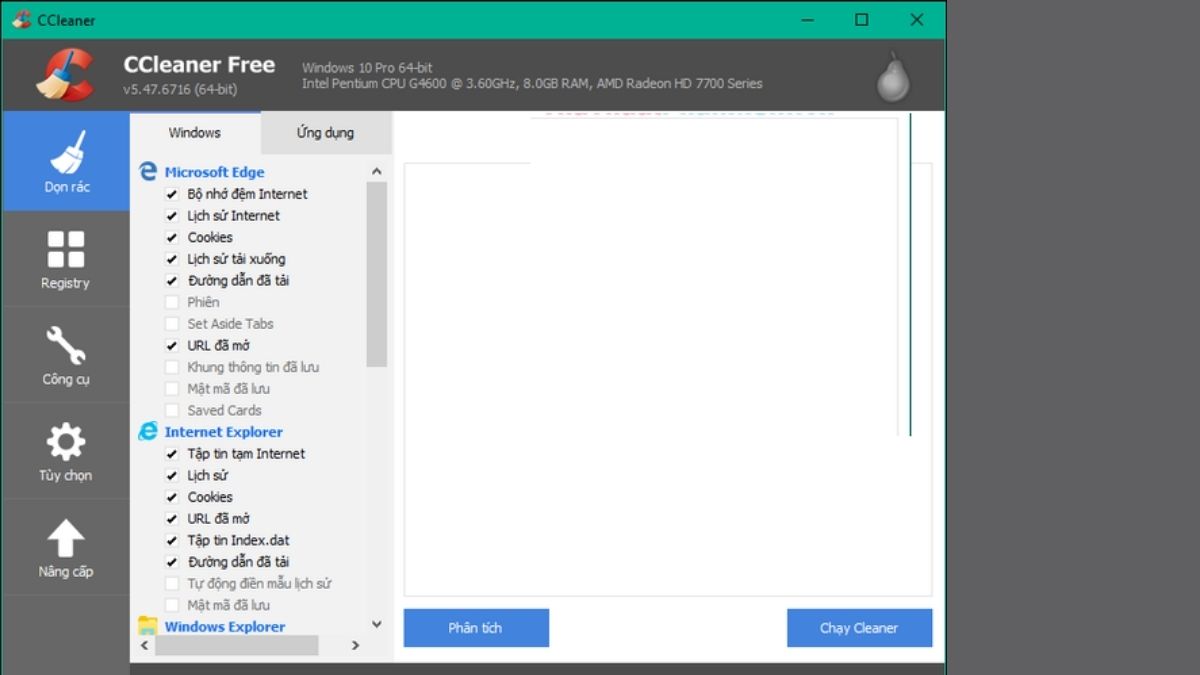
Task: Select the Microsoft Edge heading
Action: point(214,172)
